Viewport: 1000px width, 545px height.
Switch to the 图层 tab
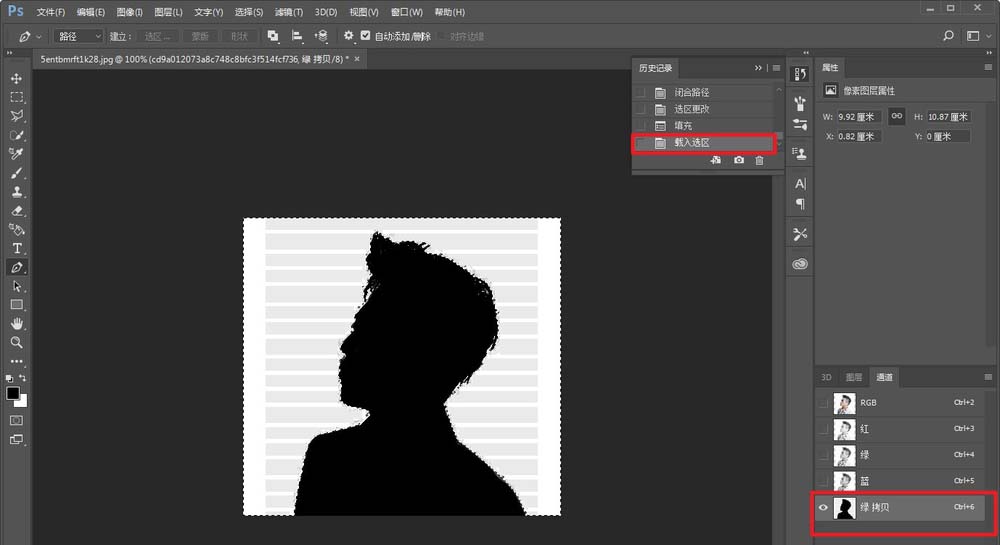click(854, 377)
